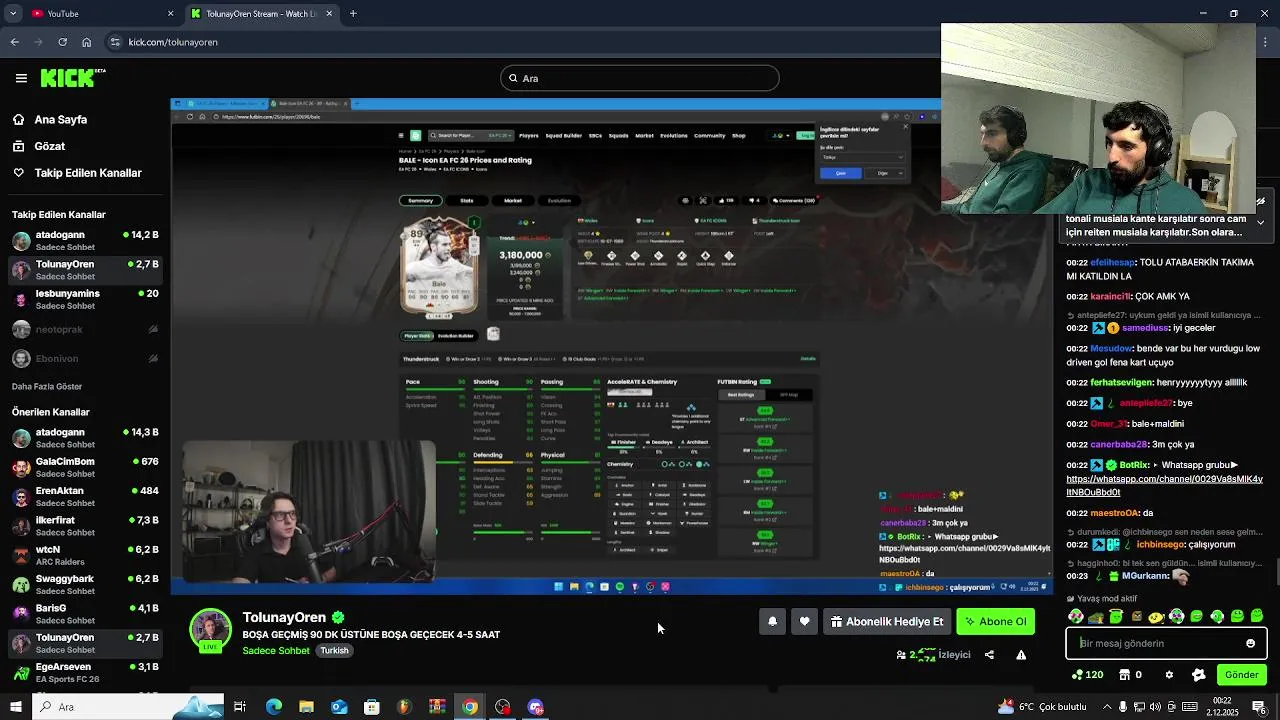The width and height of the screenshot is (1280, 720).
Task: Select the TolunayOren Stream browser tab
Action: tap(260, 13)
